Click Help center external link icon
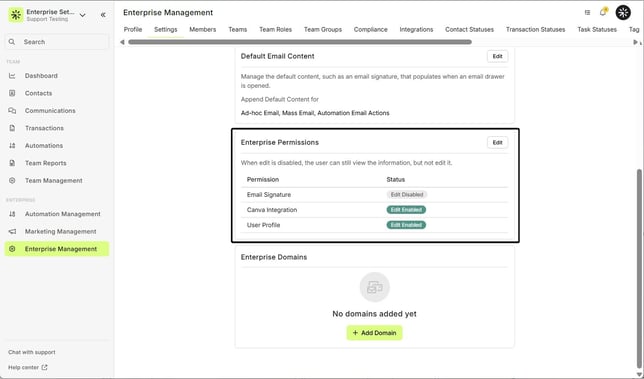The width and height of the screenshot is (644, 379). (45, 368)
